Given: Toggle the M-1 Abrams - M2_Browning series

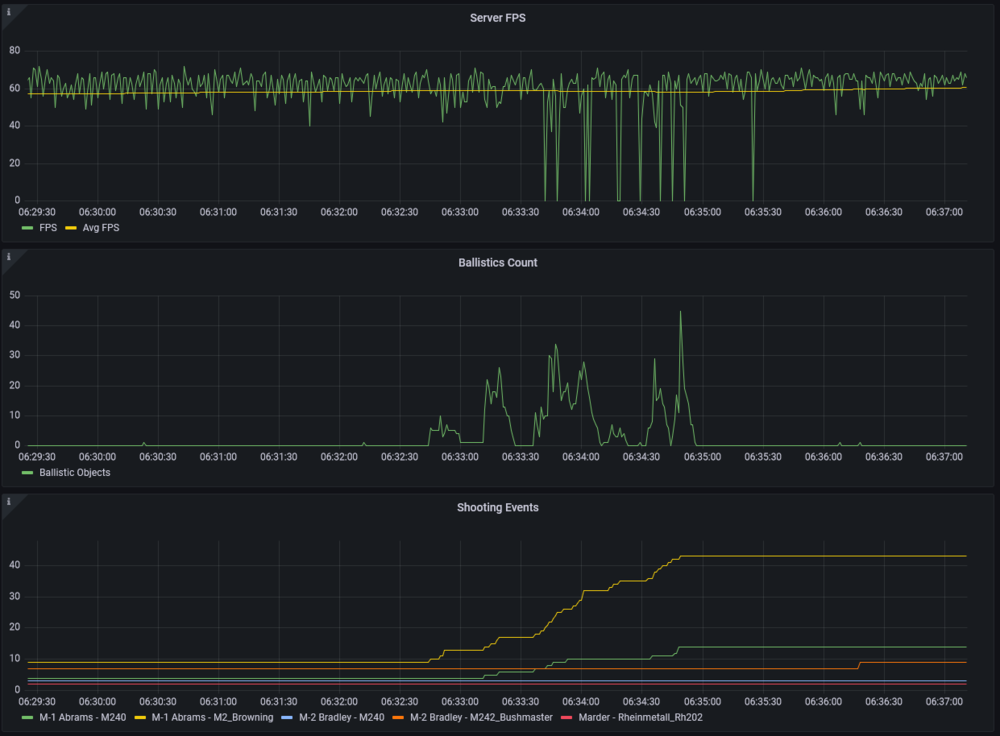Looking at the screenshot, I should (212, 718).
